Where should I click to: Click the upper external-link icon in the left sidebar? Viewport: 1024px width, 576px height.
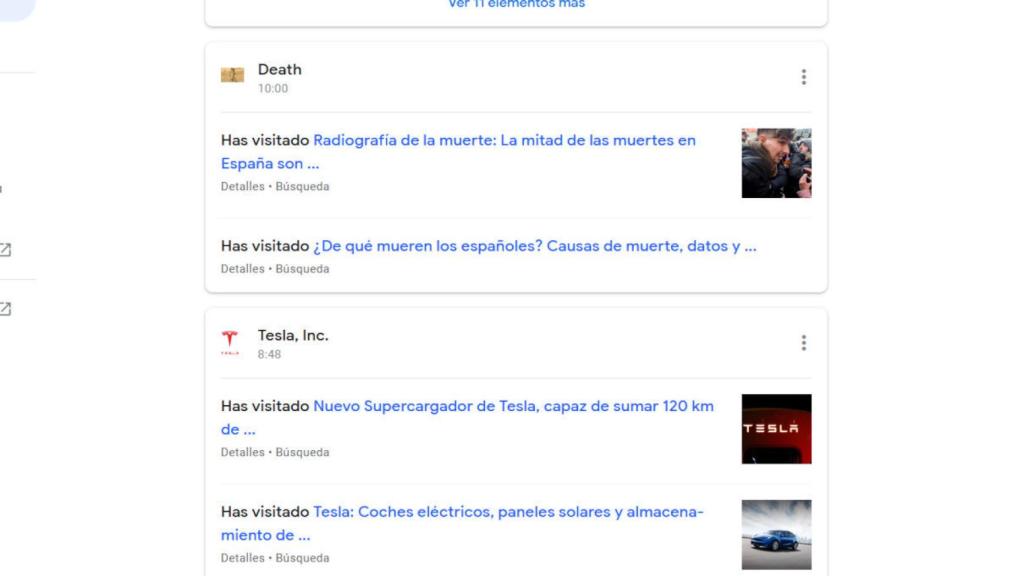pyautogui.click(x=5, y=249)
